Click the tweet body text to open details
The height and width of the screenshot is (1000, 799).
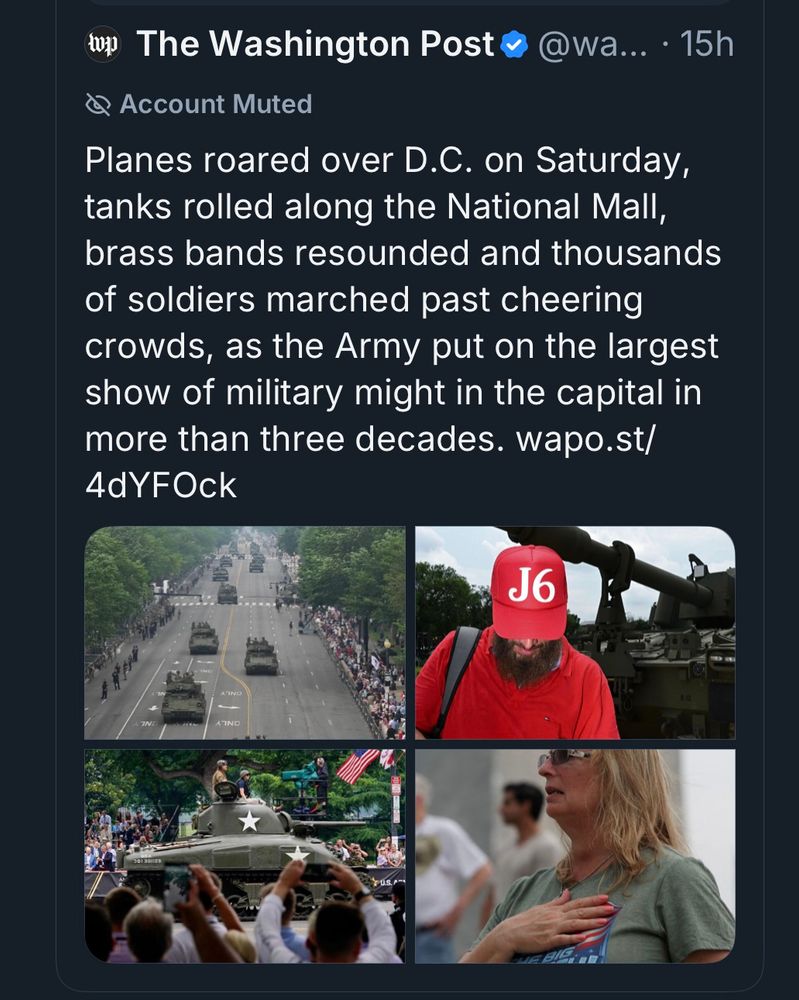click(400, 300)
